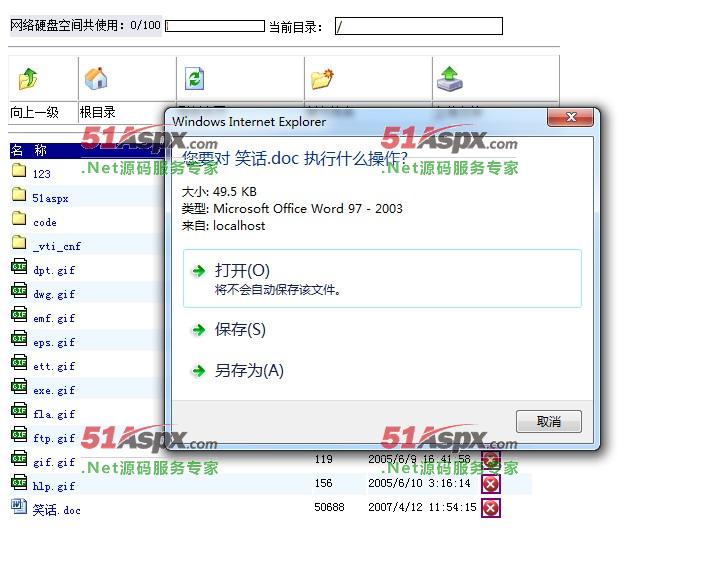Open the exe.gif file link
The height and width of the screenshot is (572, 702).
54,390
